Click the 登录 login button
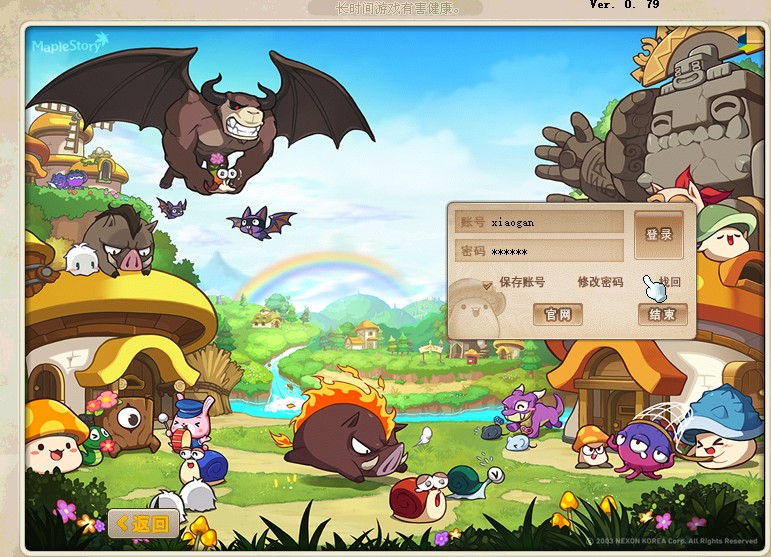Image resolution: width=771 pixels, height=557 pixels. [x=658, y=235]
